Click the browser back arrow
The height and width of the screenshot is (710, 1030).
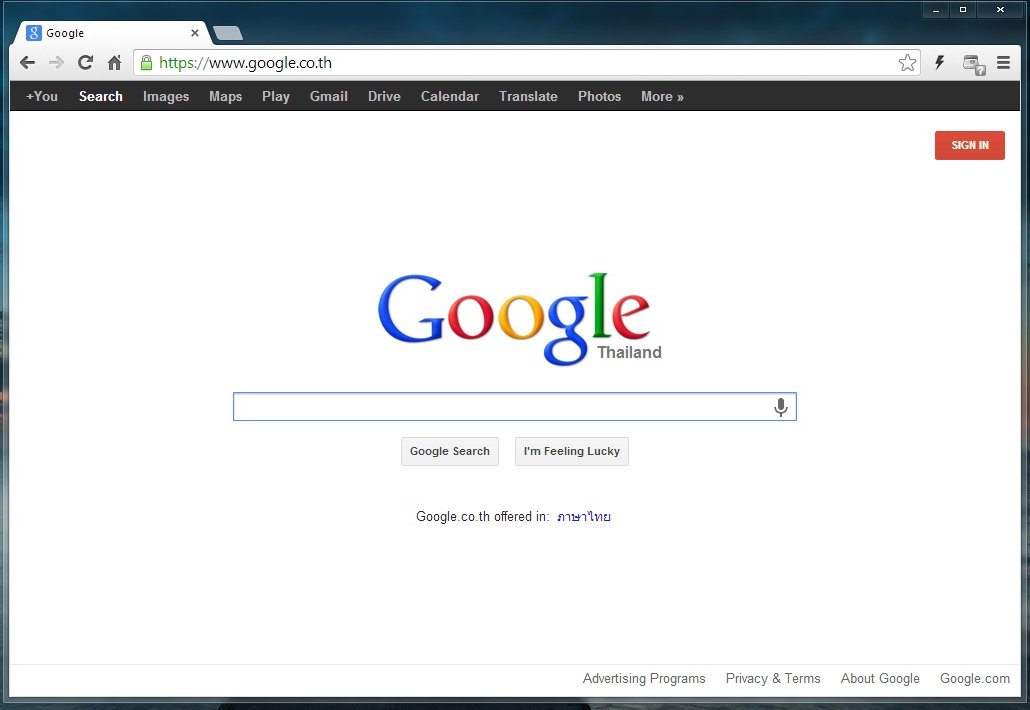pos(27,63)
